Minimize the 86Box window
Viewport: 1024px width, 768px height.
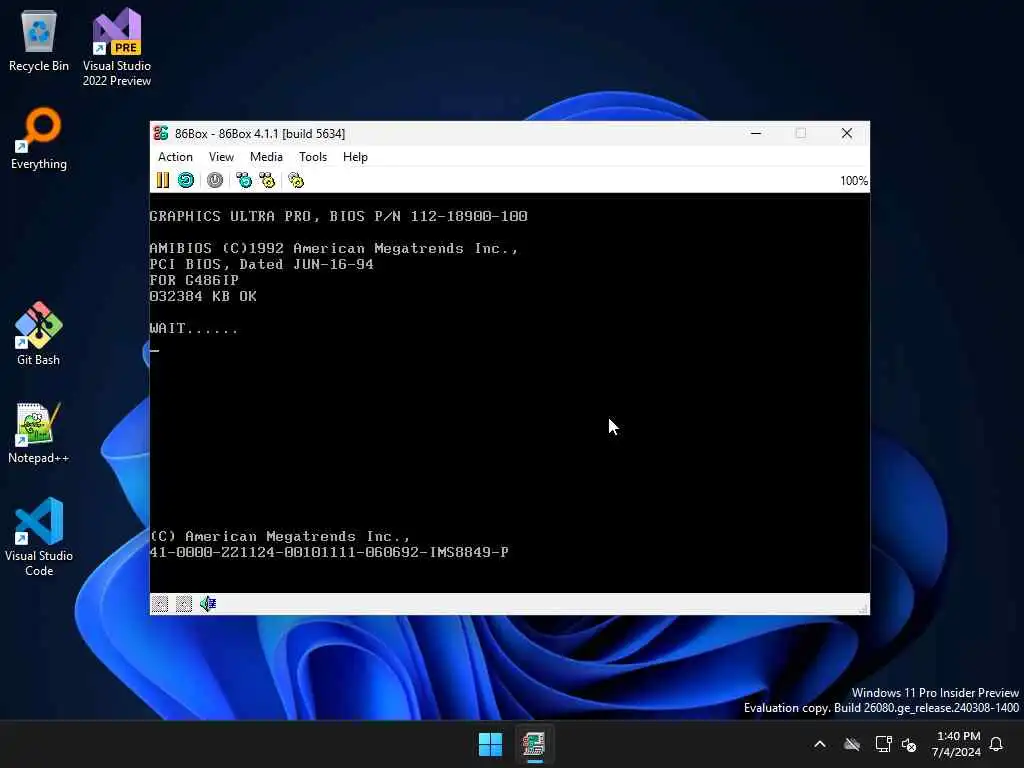point(756,133)
